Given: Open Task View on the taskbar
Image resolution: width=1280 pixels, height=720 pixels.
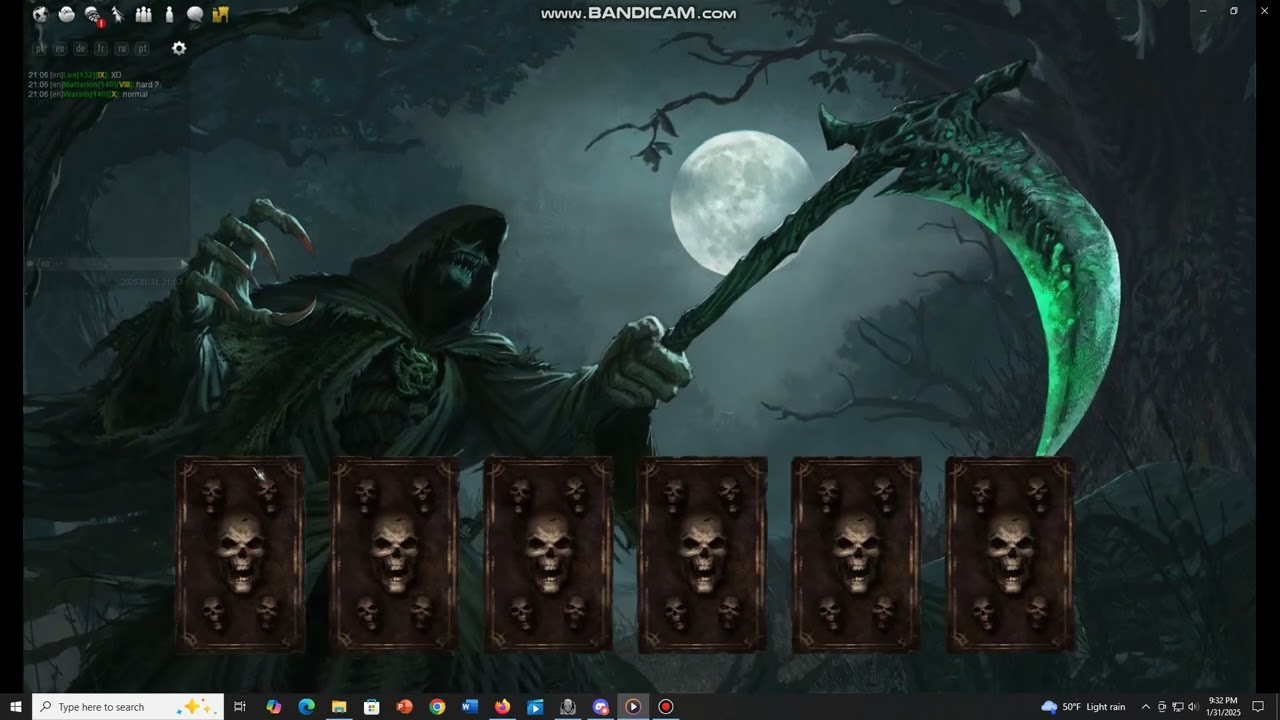Looking at the screenshot, I should pos(240,707).
